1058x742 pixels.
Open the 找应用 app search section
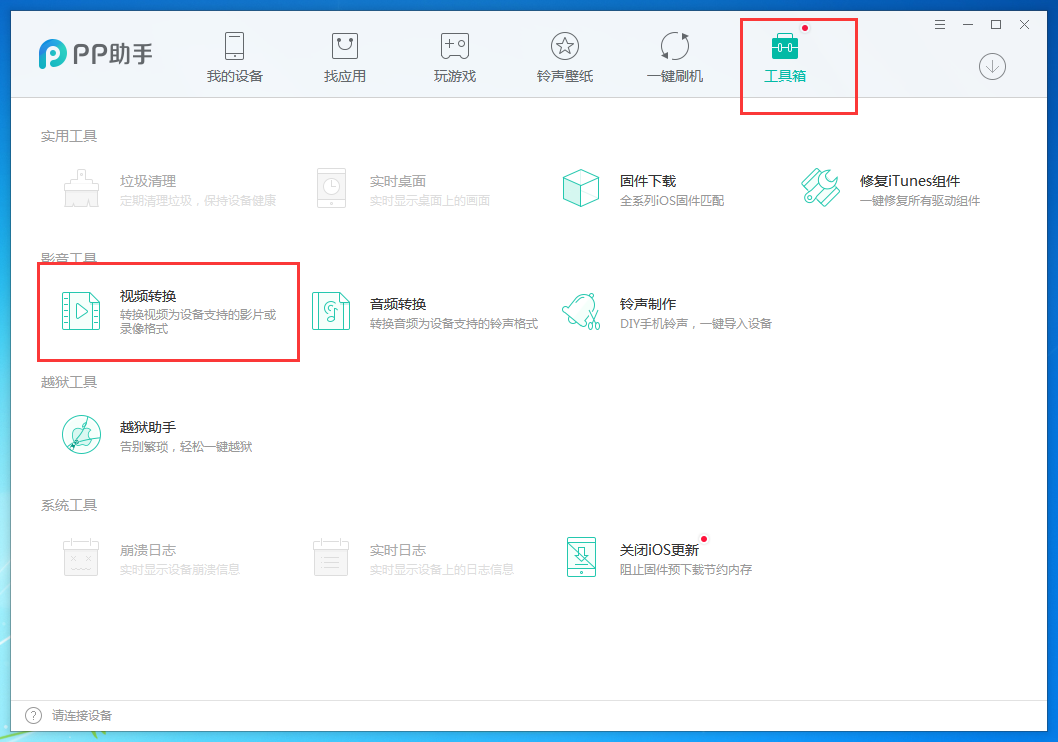coord(344,55)
